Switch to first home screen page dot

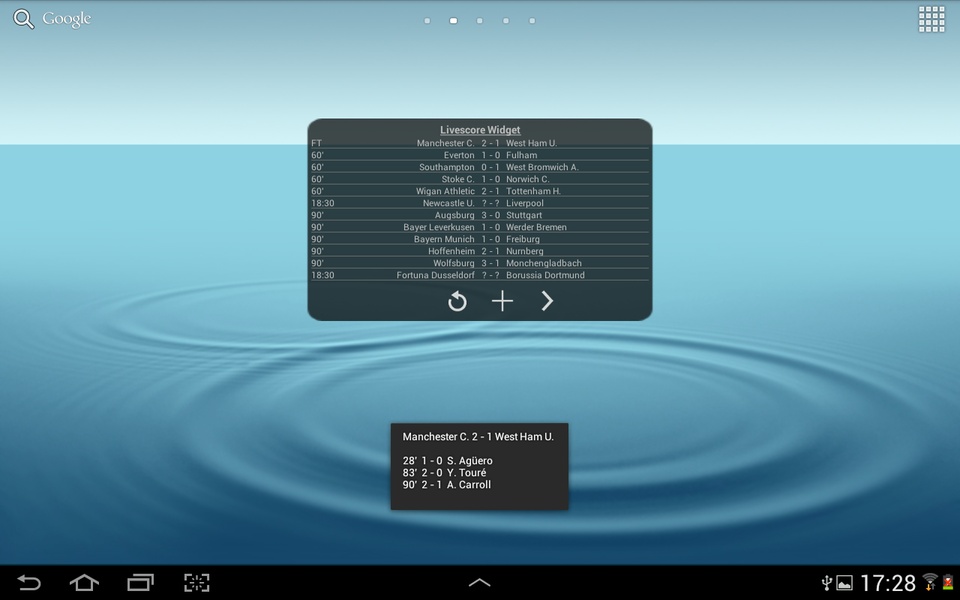[427, 21]
